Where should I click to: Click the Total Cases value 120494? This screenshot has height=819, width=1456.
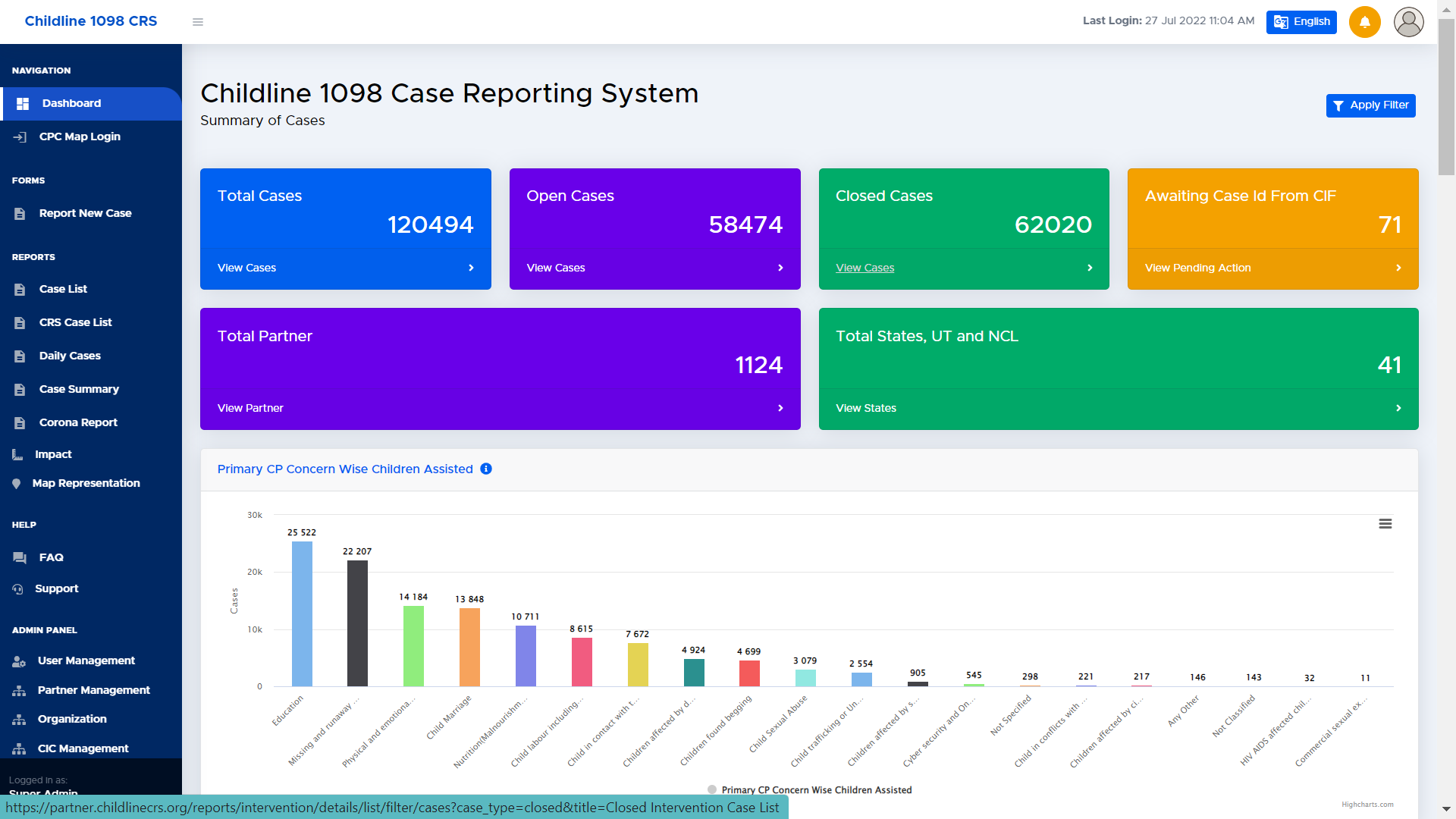tap(430, 224)
